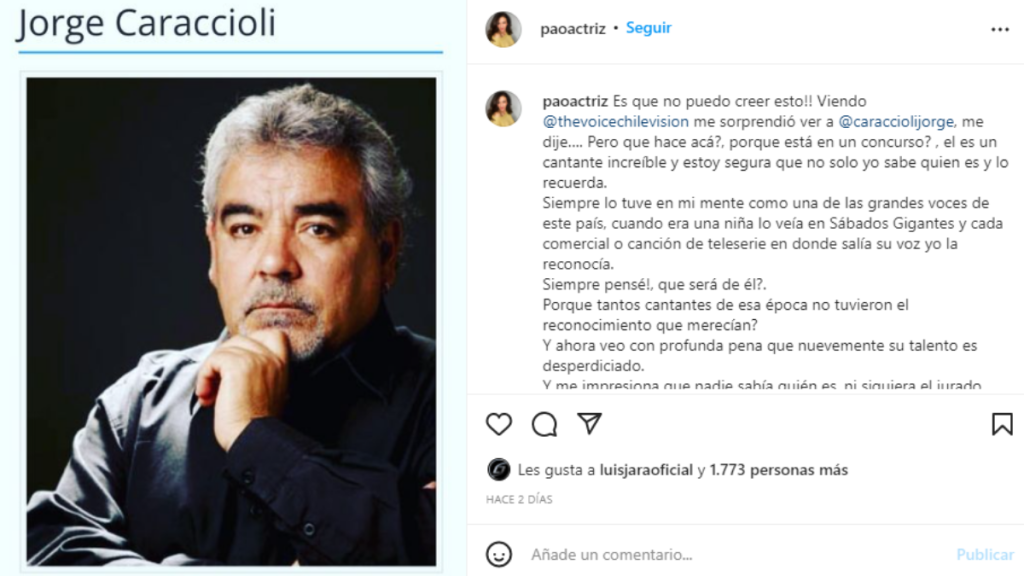Like the post with the heart icon
Viewport: 1024px width, 576px height.
(x=499, y=424)
